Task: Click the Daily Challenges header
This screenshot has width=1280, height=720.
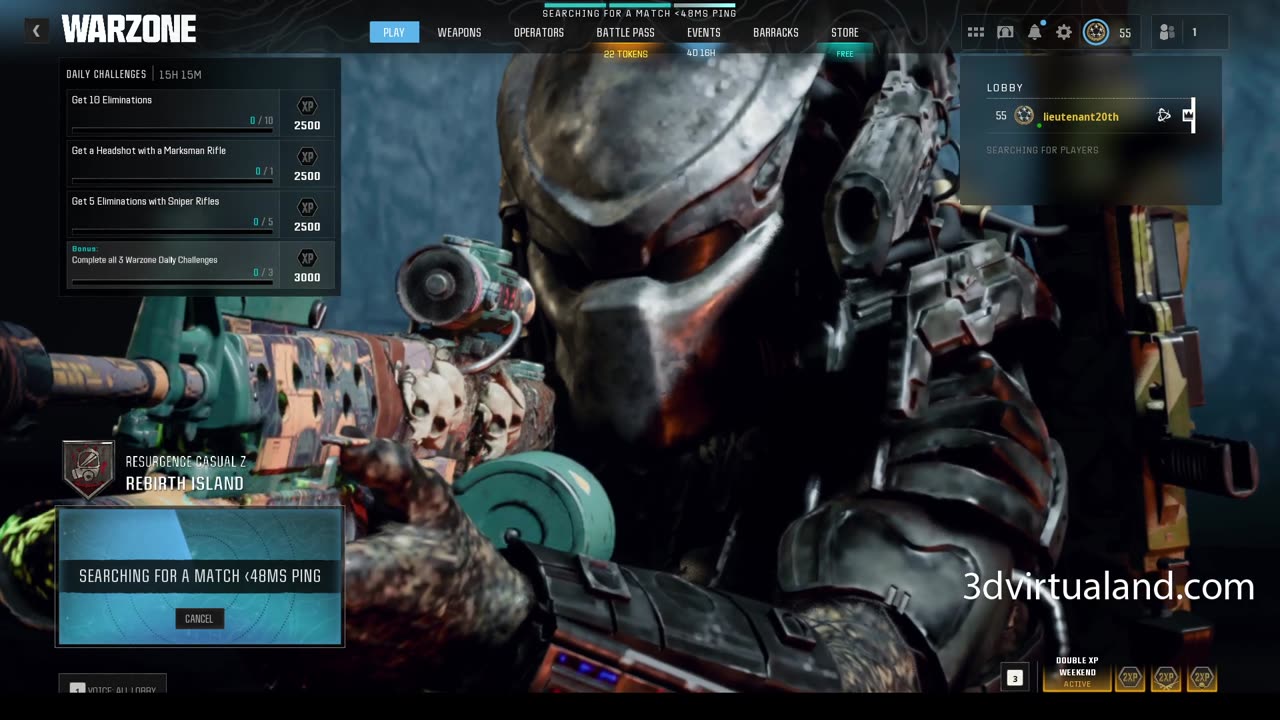Action: point(106,74)
